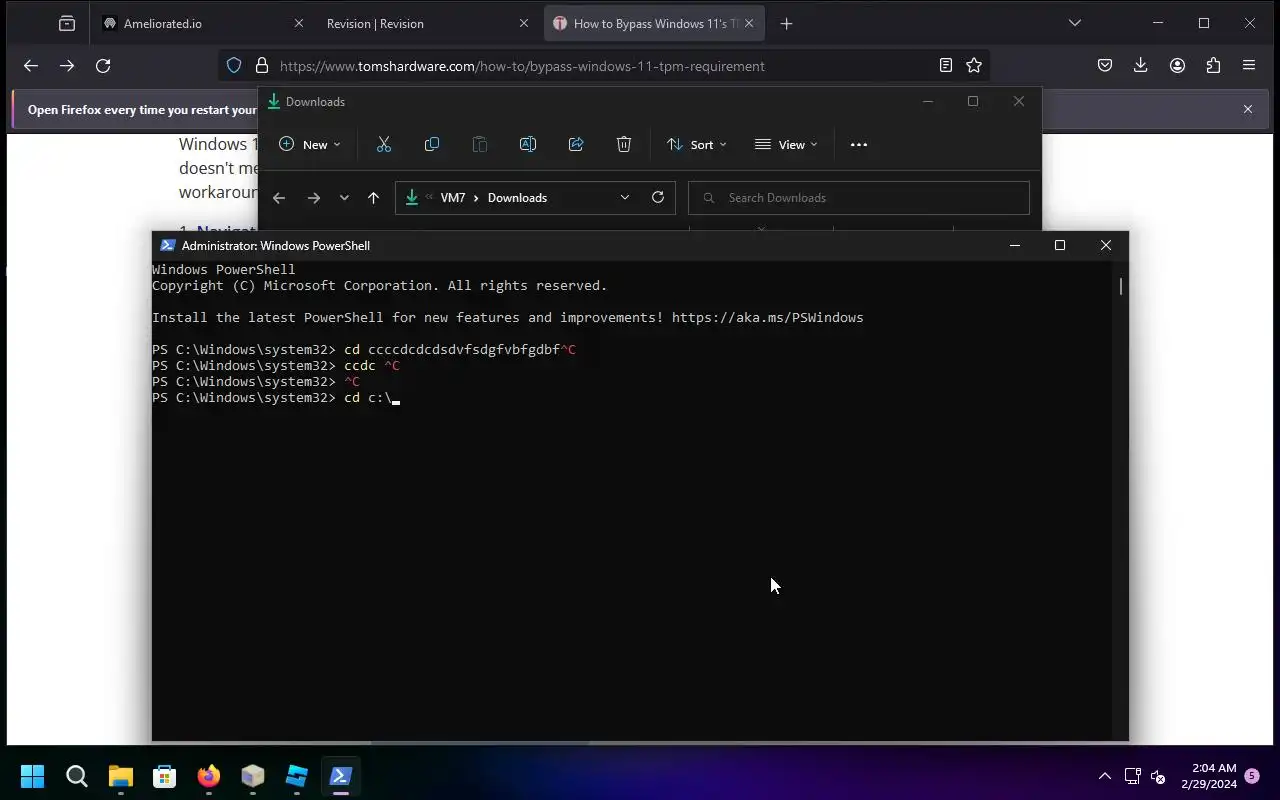Open Windows Start menu
Image resolution: width=1280 pixels, height=800 pixels.
32,776
